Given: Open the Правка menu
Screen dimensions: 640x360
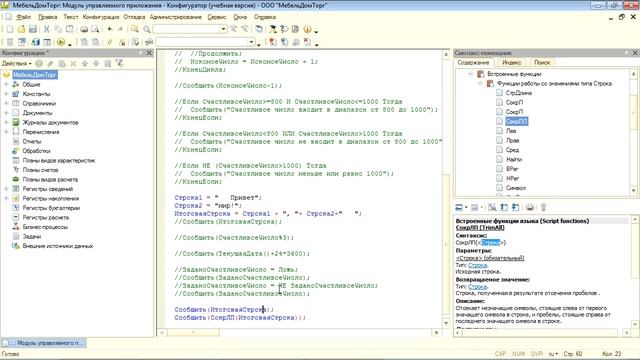Looking at the screenshot, I should tap(47, 17).
